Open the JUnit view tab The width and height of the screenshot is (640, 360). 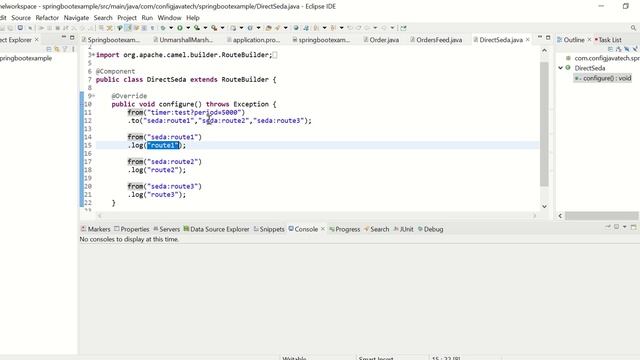(x=403, y=229)
